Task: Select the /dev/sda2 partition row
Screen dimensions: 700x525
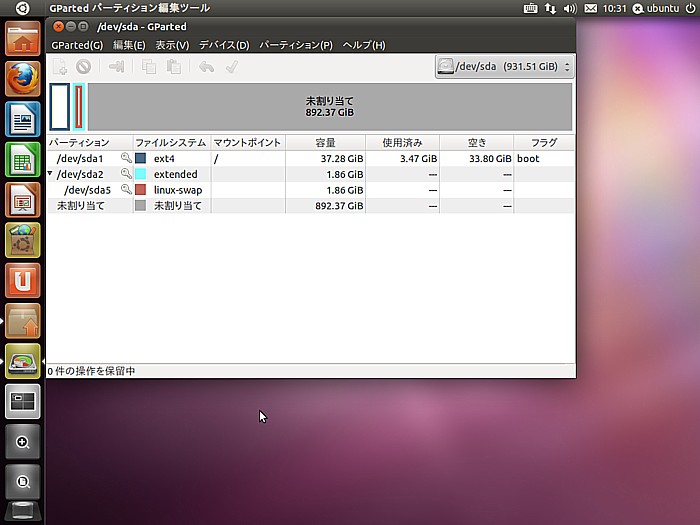Action: pyautogui.click(x=311, y=174)
